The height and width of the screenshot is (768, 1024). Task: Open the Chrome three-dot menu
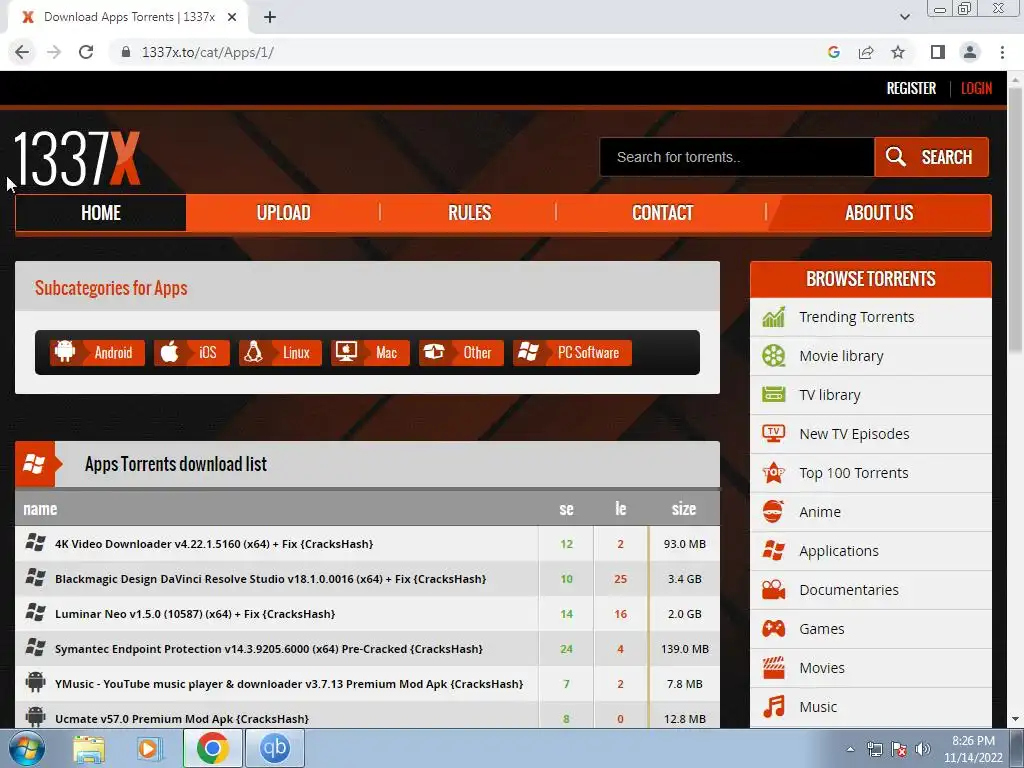[x=1002, y=52]
